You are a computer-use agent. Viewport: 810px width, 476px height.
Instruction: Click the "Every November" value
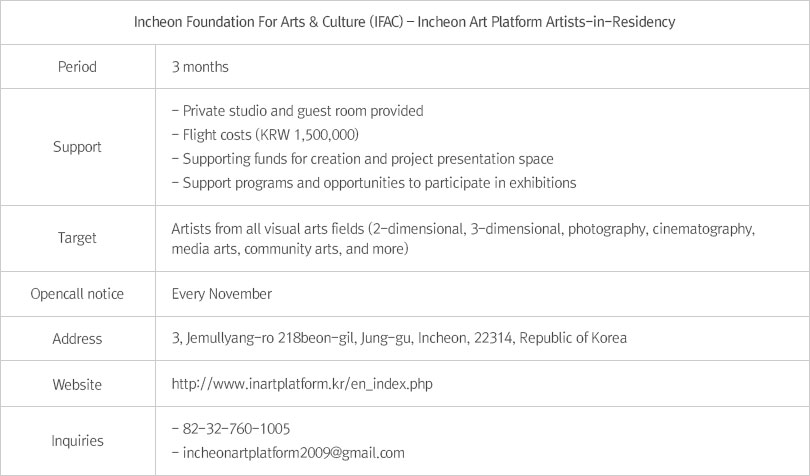221,294
